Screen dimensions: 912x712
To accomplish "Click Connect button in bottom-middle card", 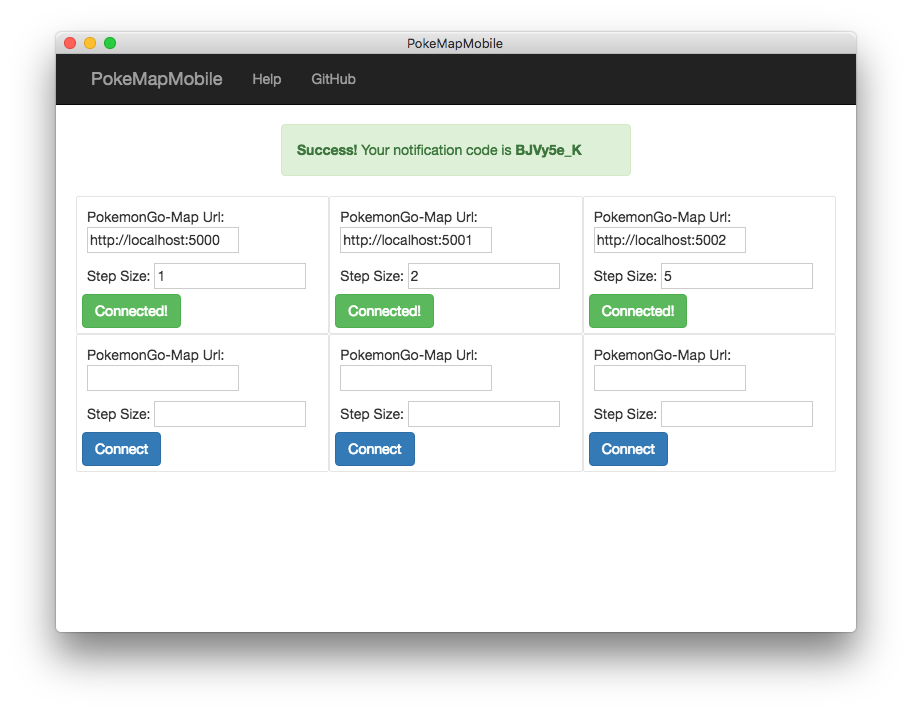I will point(375,448).
